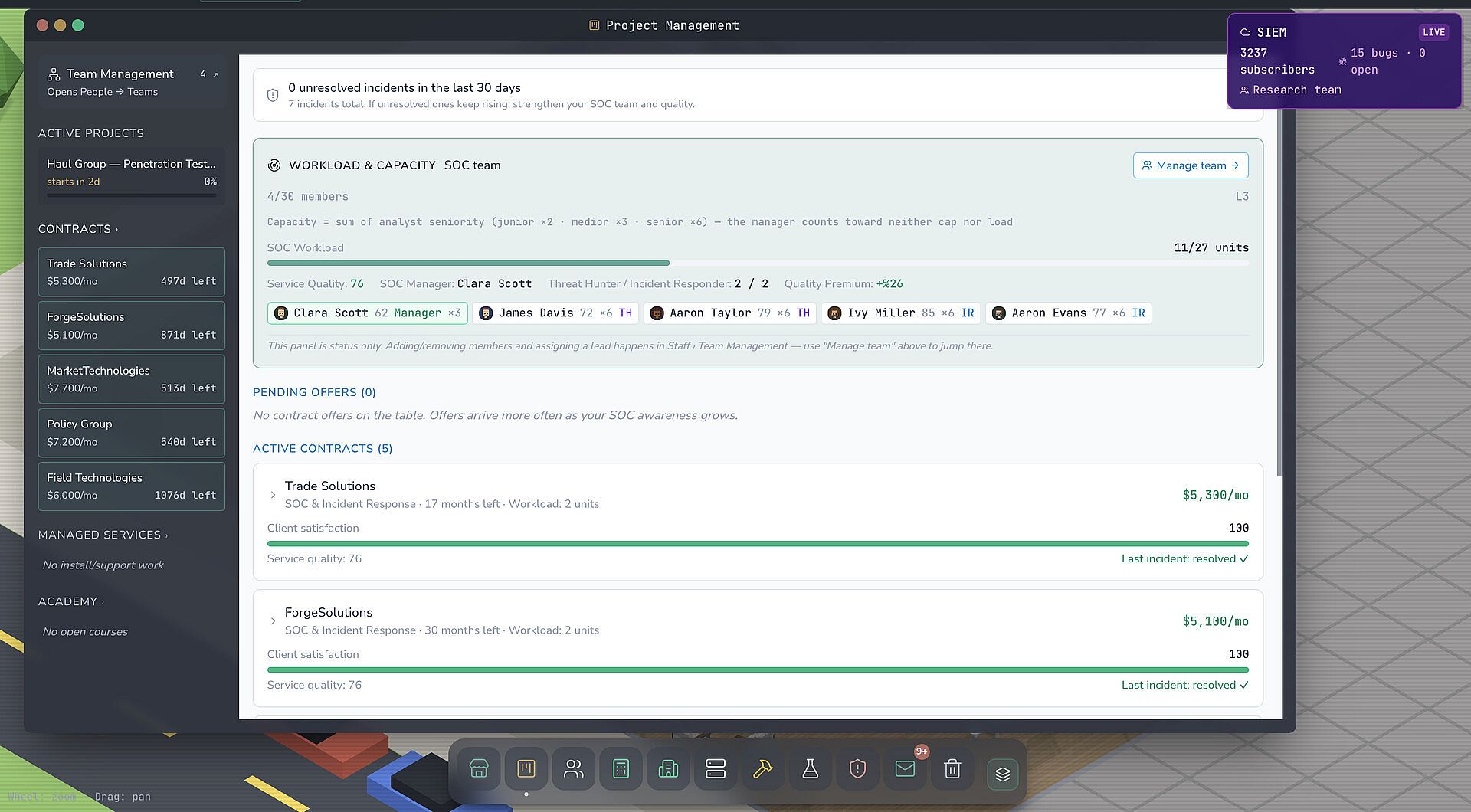The width and height of the screenshot is (1471, 812).
Task: Click the "$5,100/mo" ForgeSolutions price
Action: point(1215,621)
